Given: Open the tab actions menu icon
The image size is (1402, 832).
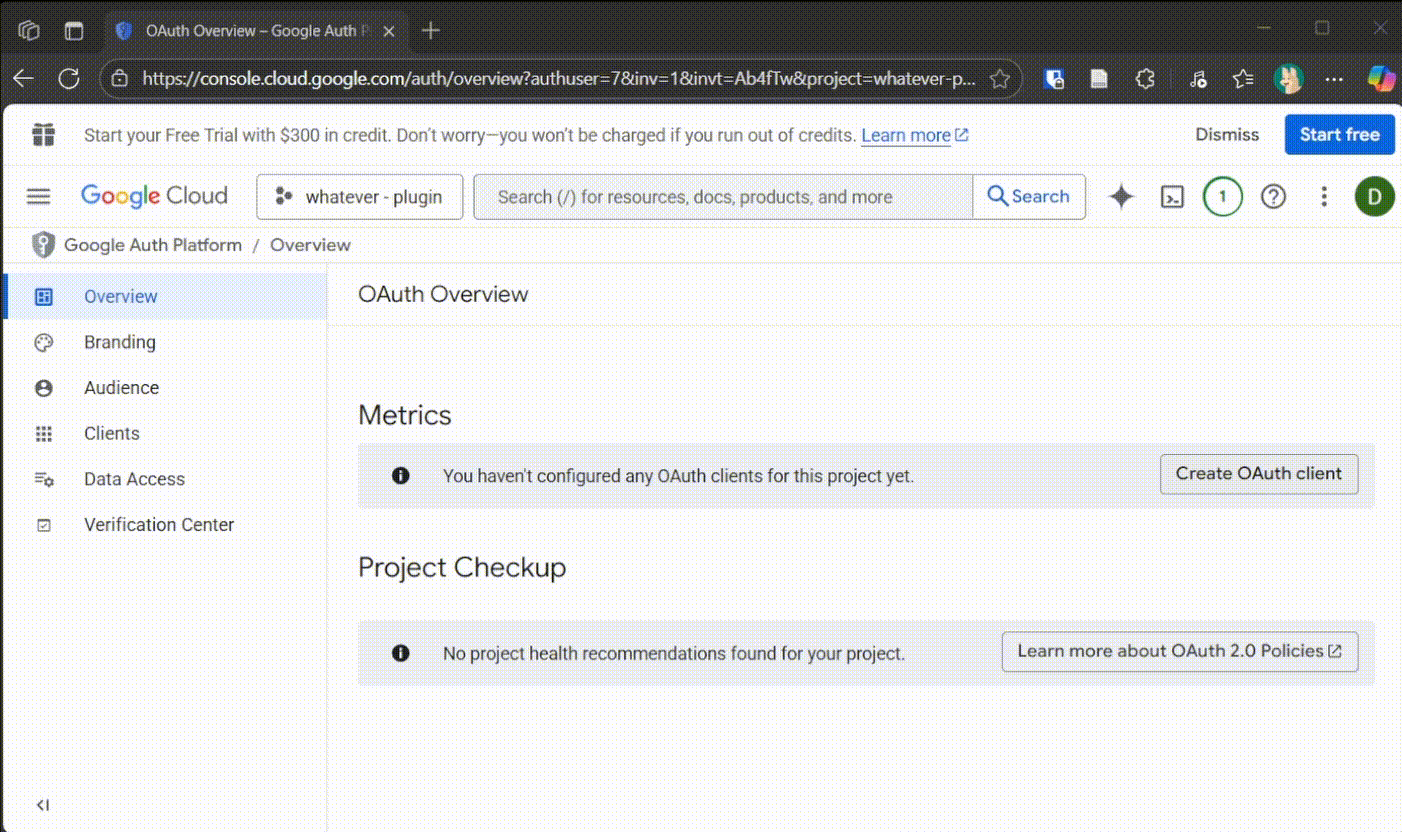Looking at the screenshot, I should pyautogui.click(x=74, y=31).
